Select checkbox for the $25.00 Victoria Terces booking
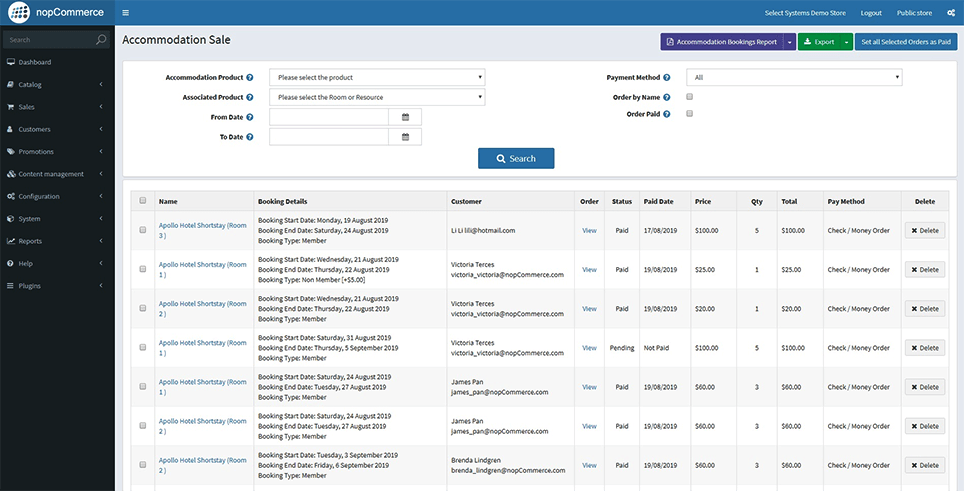This screenshot has height=491, width=964. click(143, 269)
